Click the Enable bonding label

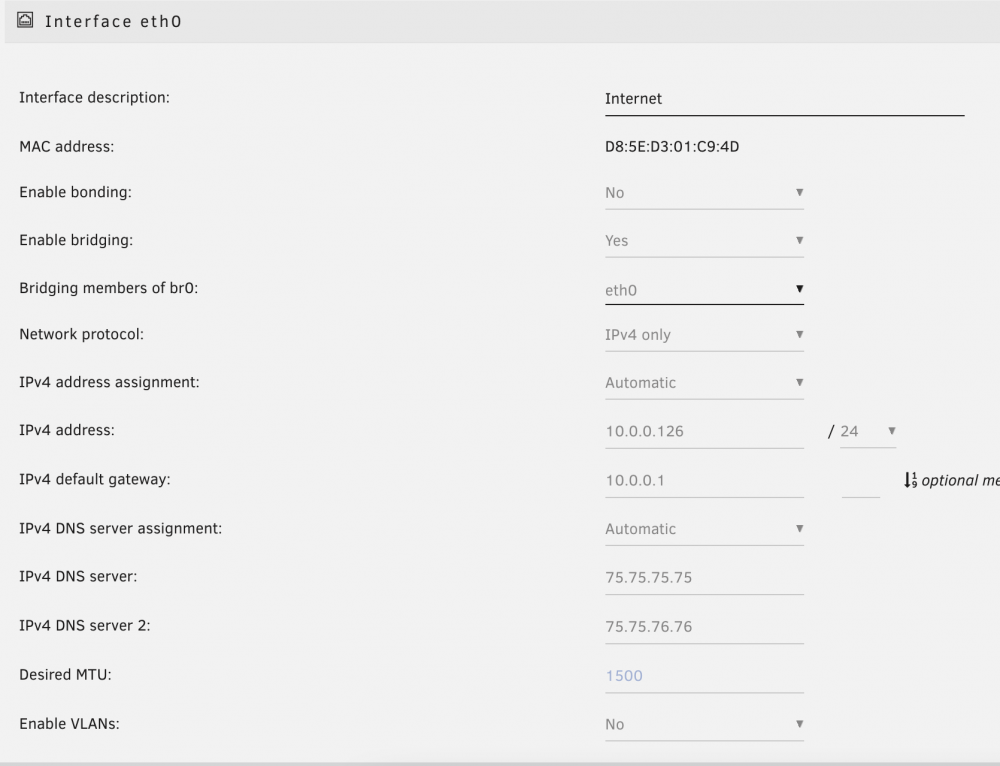click(75, 193)
